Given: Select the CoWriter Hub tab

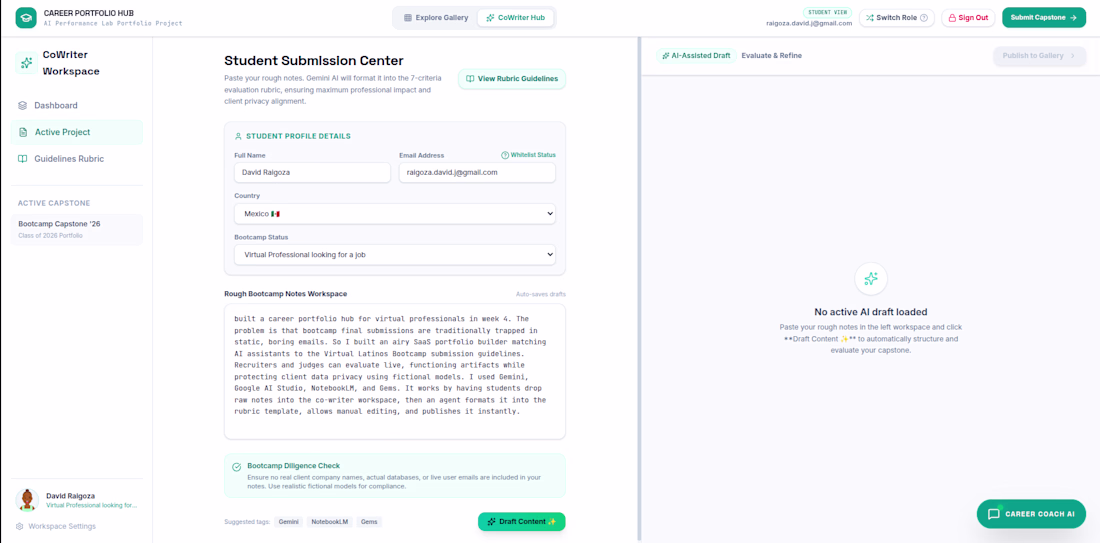Looking at the screenshot, I should pos(516,18).
